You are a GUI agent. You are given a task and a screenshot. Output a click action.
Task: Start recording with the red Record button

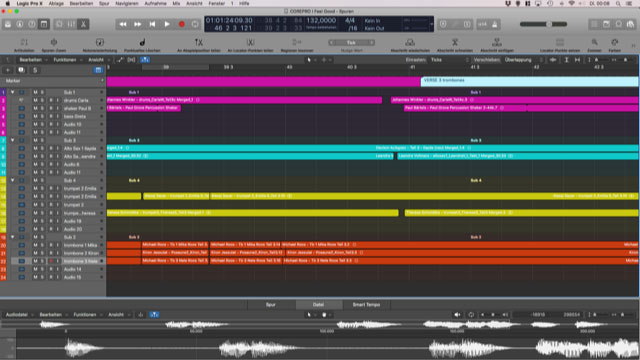click(182, 24)
